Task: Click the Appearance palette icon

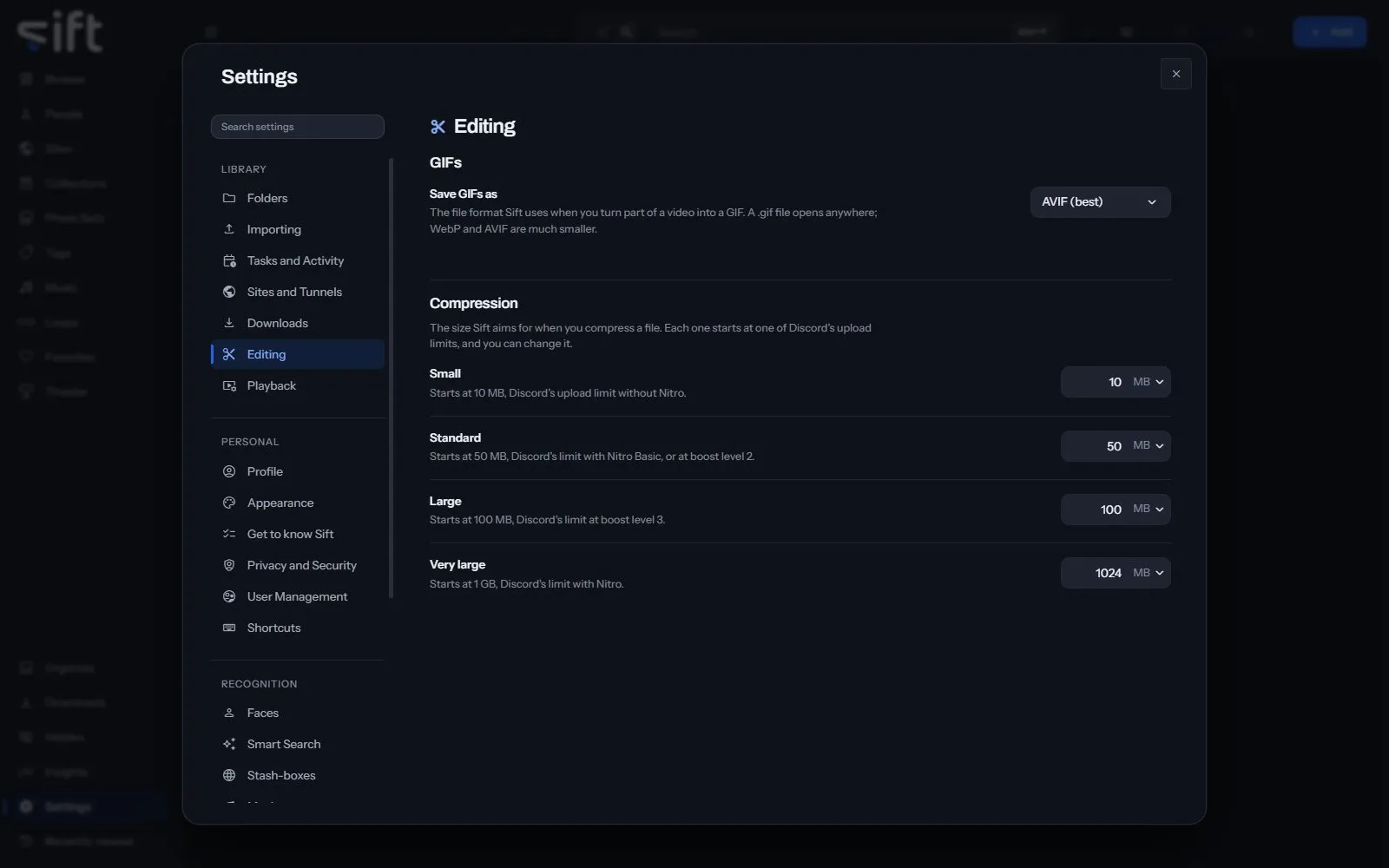Action: click(229, 503)
